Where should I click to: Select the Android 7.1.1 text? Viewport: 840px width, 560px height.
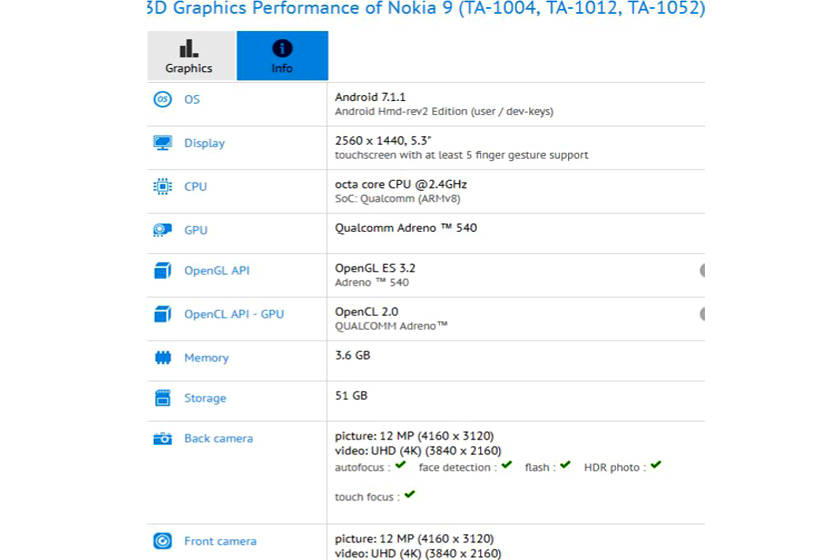coord(370,97)
